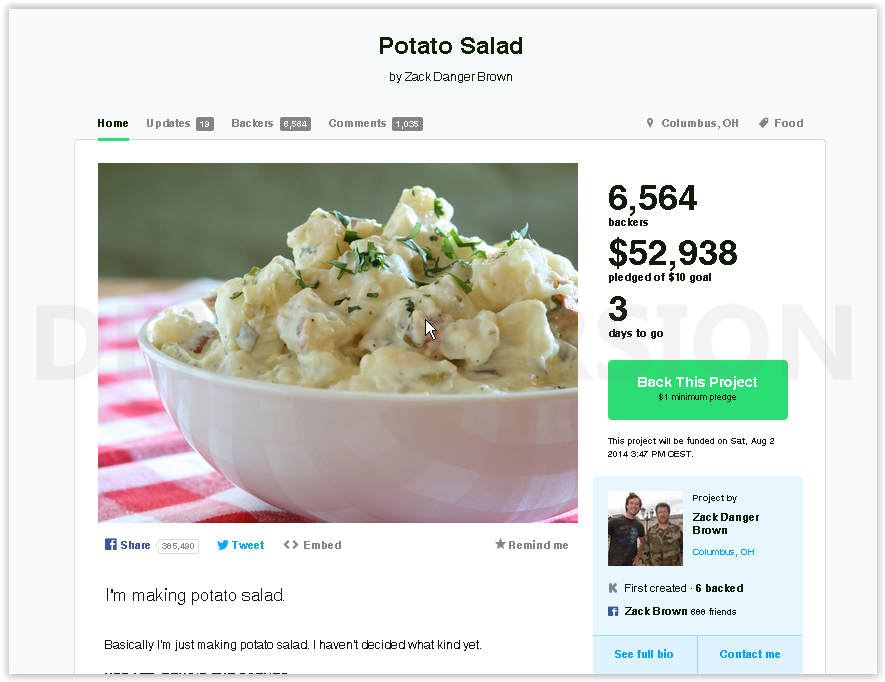Click the Facebook Share icon
This screenshot has height=682, width=885.
(x=111, y=544)
